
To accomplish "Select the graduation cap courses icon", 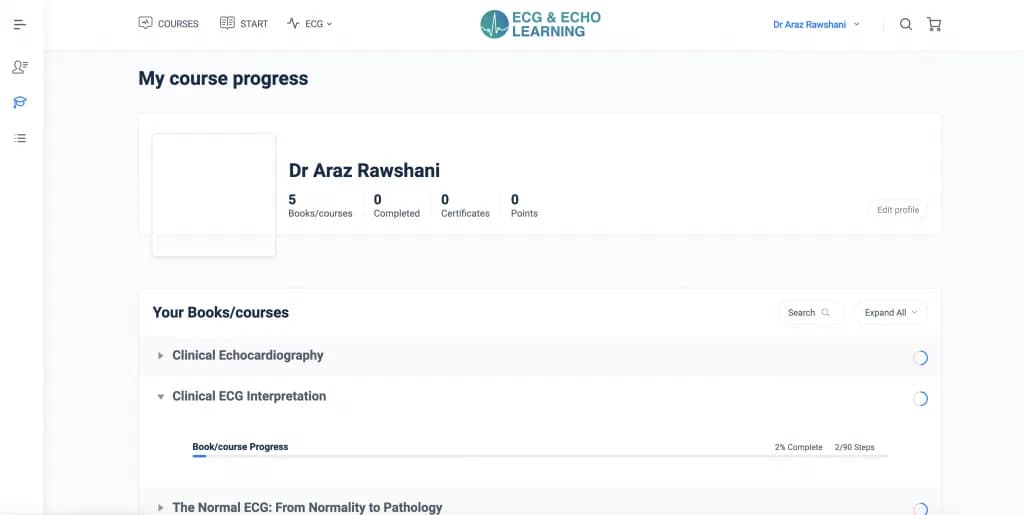I will [x=20, y=102].
